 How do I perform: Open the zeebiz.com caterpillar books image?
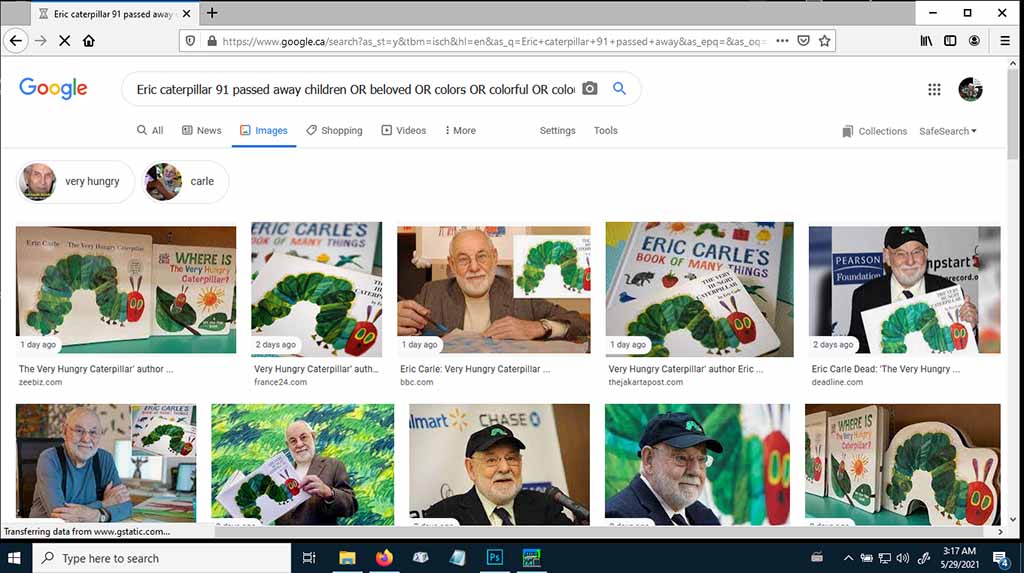(126, 289)
